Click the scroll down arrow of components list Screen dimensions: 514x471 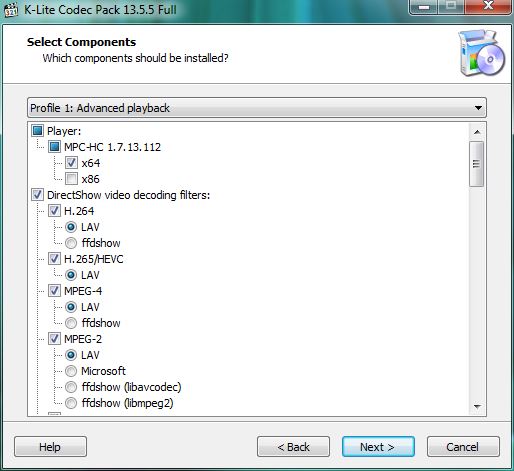coord(477,407)
